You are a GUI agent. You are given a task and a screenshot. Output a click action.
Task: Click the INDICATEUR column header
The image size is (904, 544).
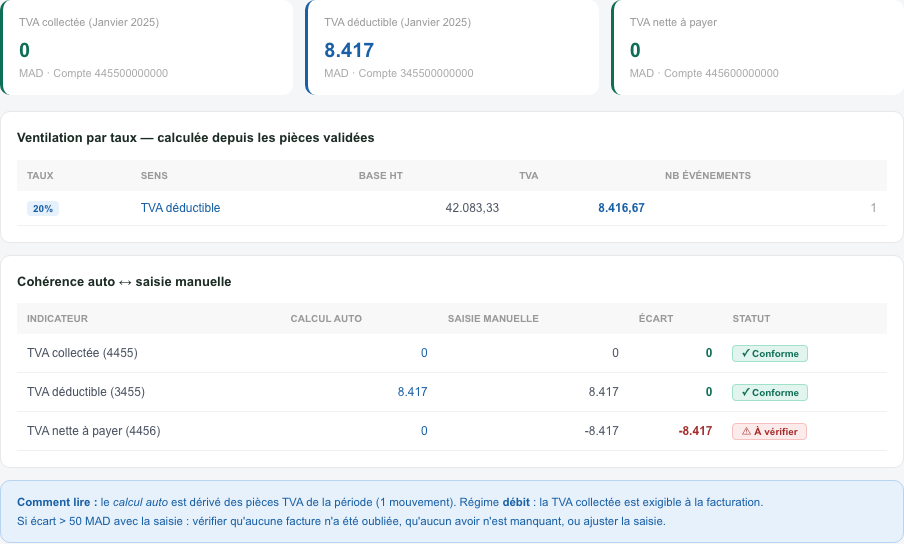[x=57, y=319]
